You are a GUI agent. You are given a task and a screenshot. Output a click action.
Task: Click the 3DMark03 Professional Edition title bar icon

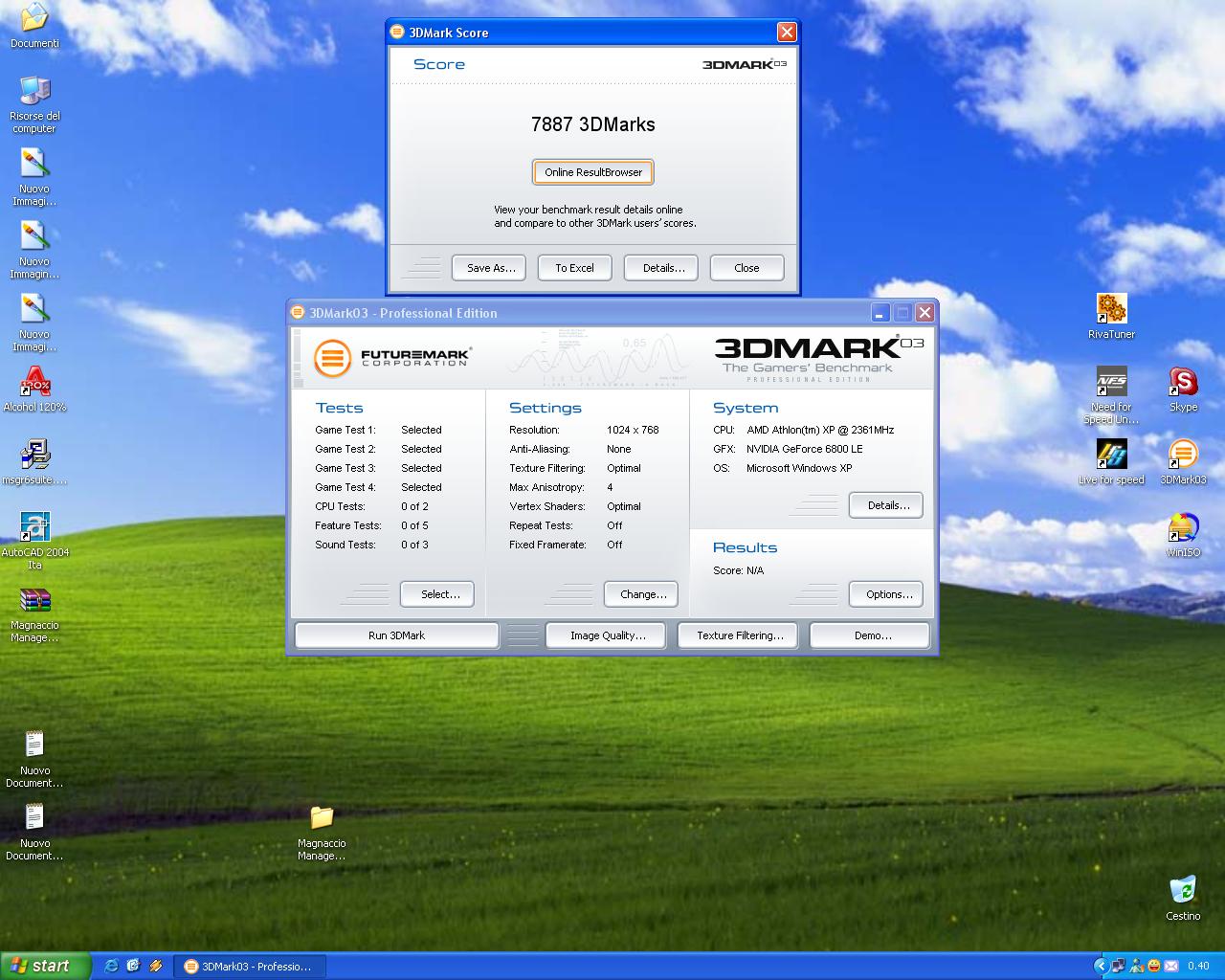click(x=298, y=313)
